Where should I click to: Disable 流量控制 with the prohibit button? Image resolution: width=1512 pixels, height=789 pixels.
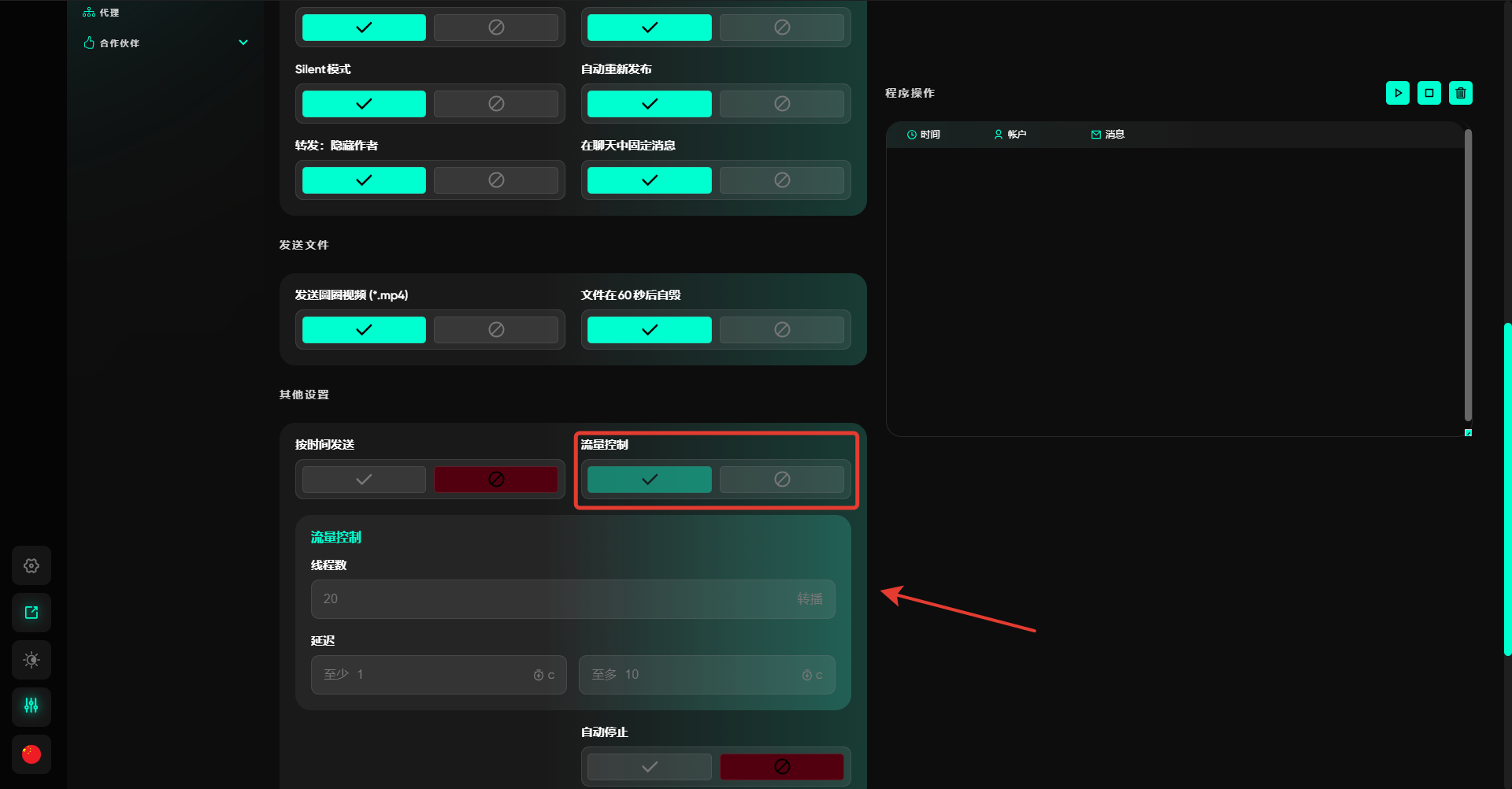tap(781, 480)
